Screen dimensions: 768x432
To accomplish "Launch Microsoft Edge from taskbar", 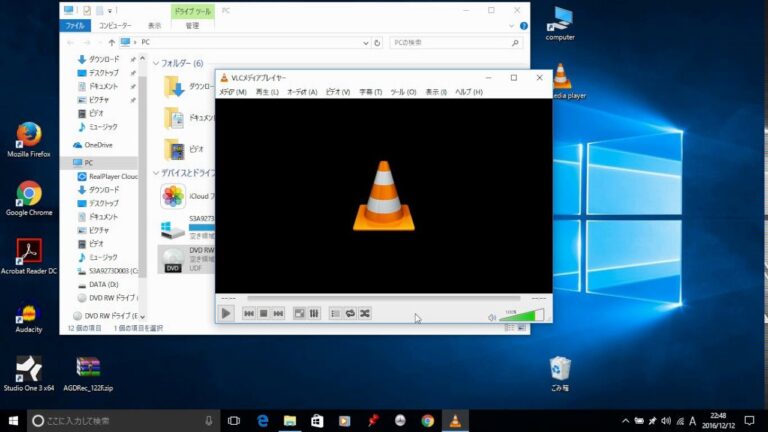I will pos(263,421).
